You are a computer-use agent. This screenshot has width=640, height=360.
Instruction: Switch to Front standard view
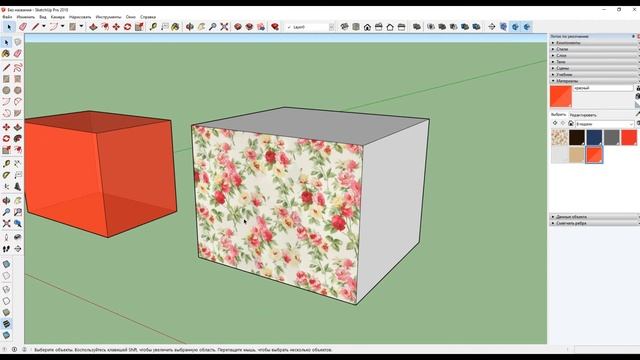(x=367, y=27)
